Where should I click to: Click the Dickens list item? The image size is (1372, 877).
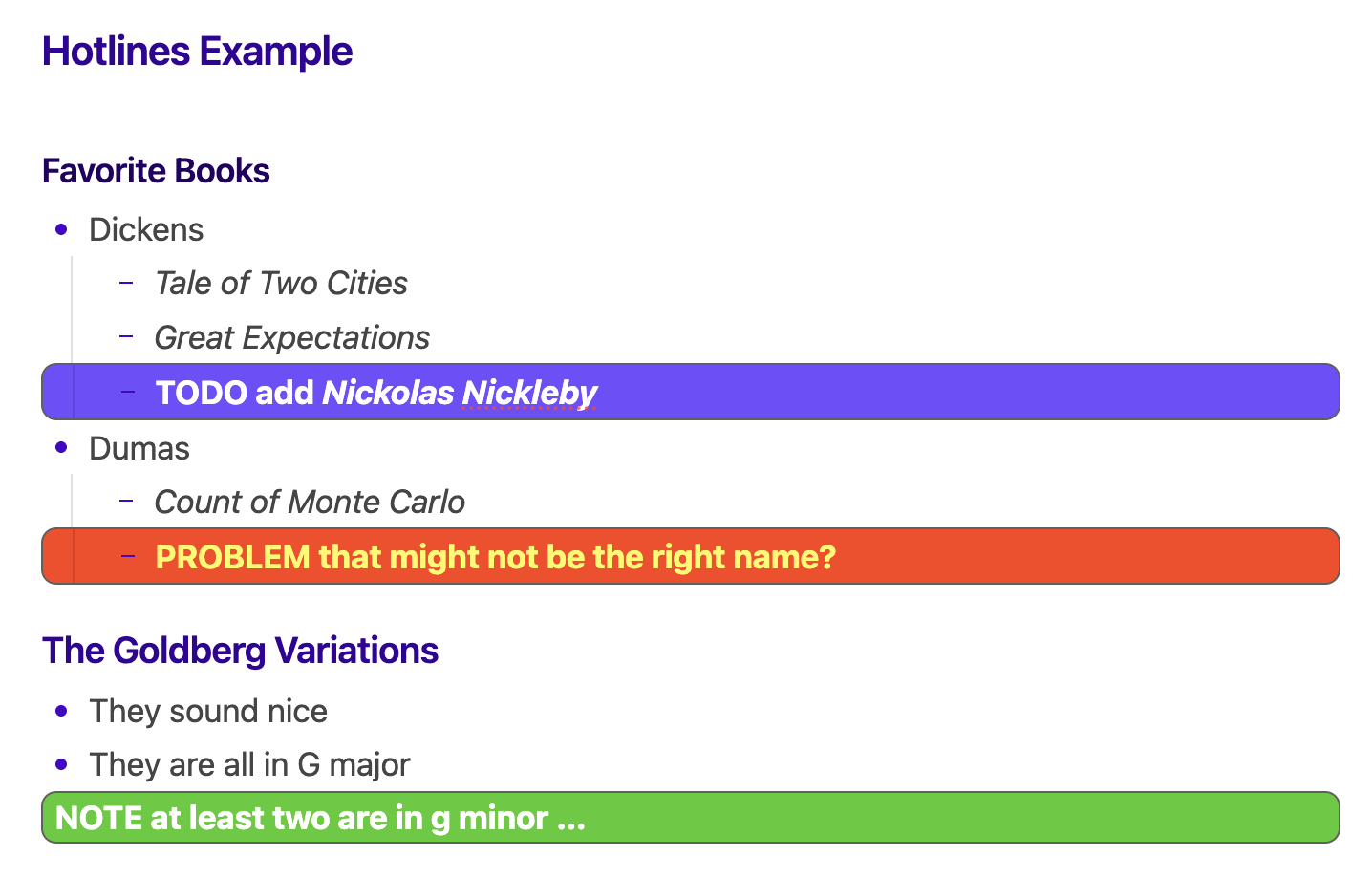point(146,229)
